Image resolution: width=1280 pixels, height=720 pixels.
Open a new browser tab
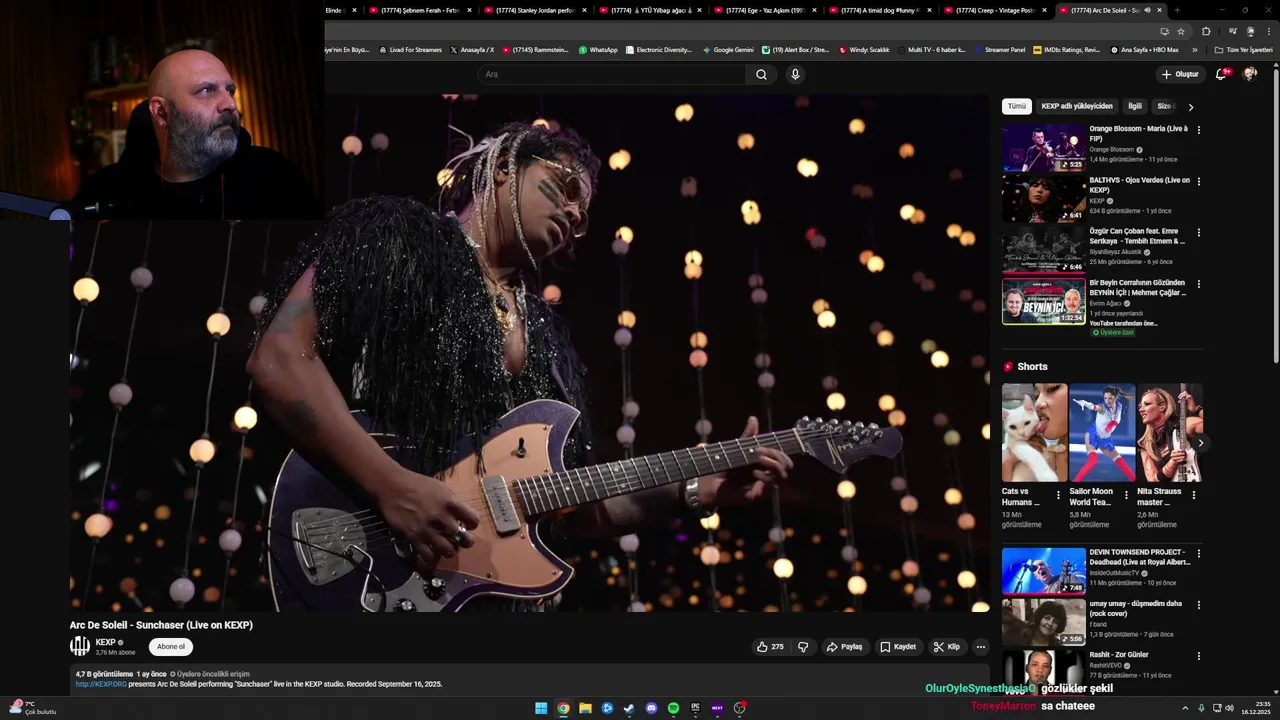1177,10
